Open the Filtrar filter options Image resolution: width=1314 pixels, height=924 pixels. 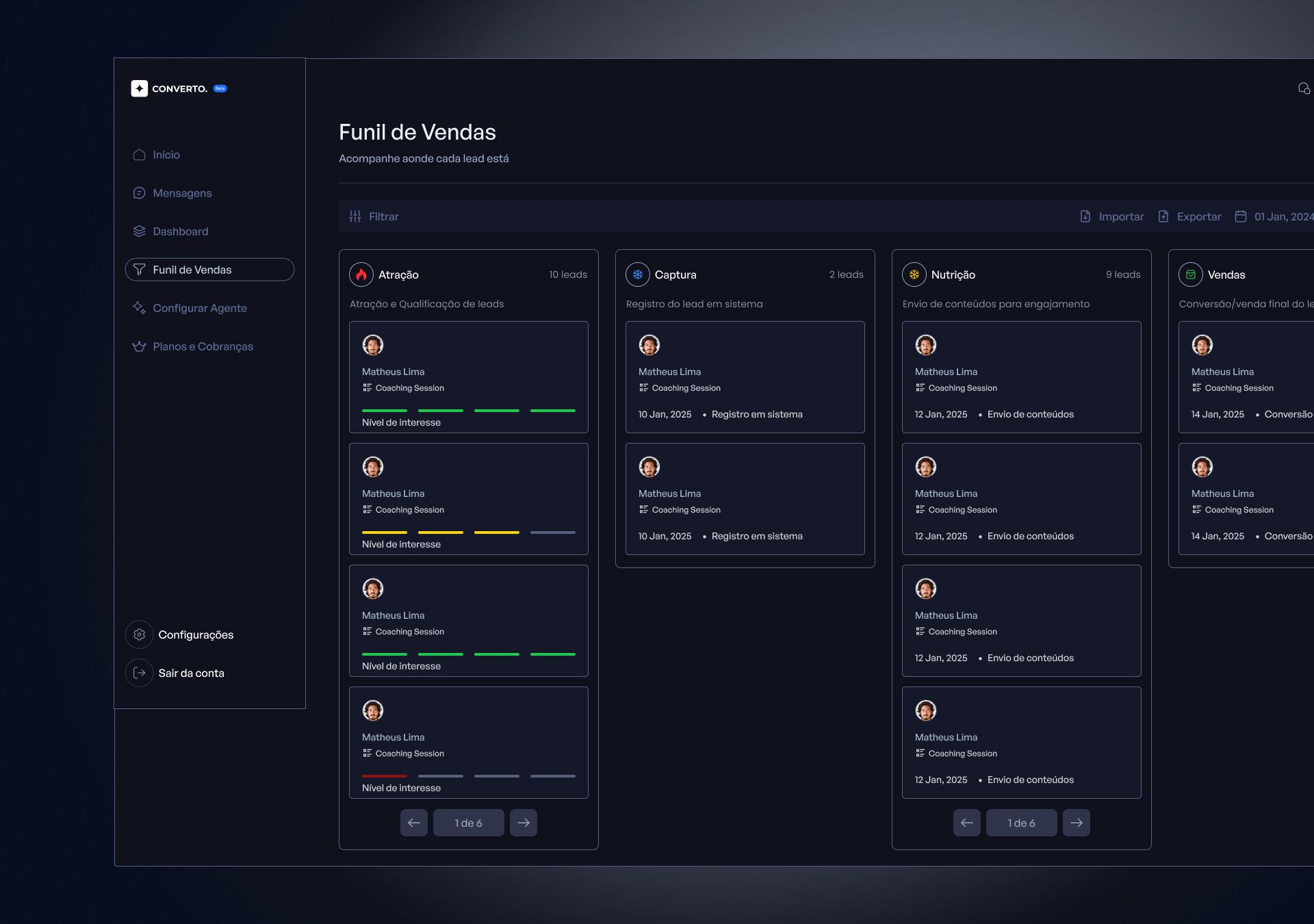pyautogui.click(x=374, y=216)
